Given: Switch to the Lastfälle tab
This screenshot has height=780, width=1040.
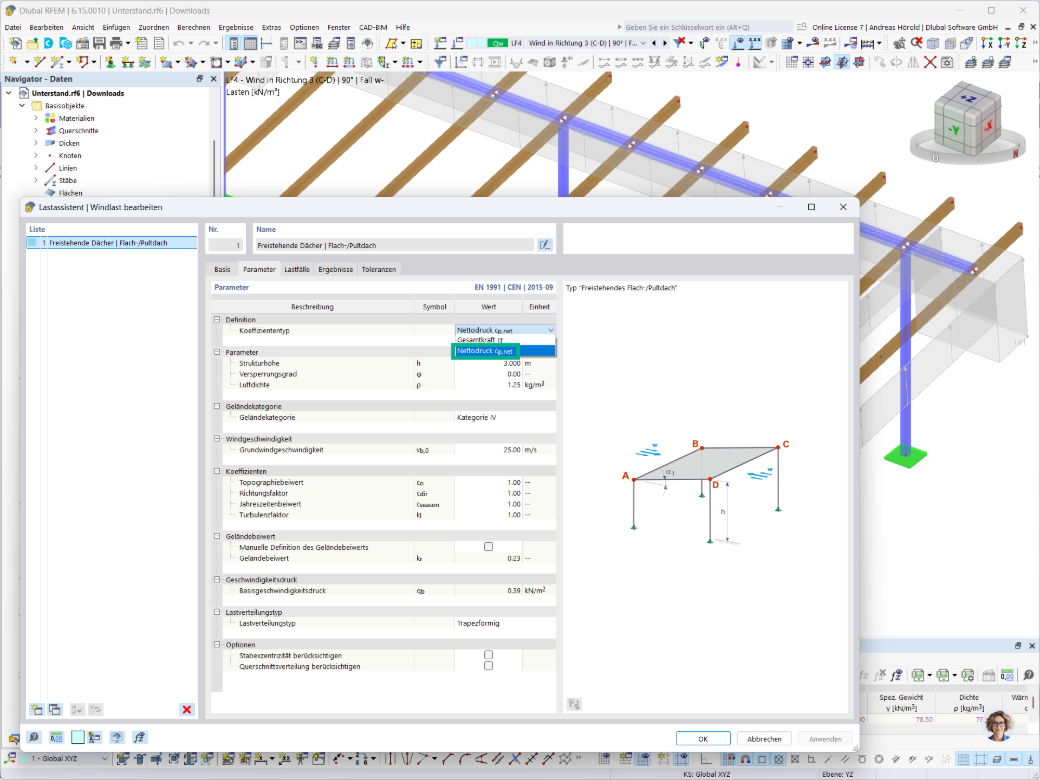Looking at the screenshot, I should pyautogui.click(x=297, y=269).
